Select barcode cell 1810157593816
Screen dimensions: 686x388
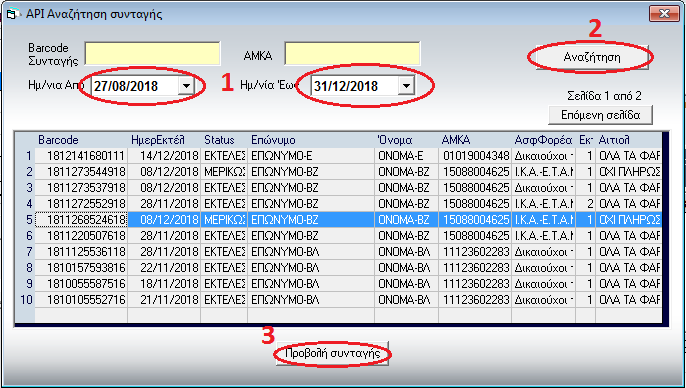[81, 268]
